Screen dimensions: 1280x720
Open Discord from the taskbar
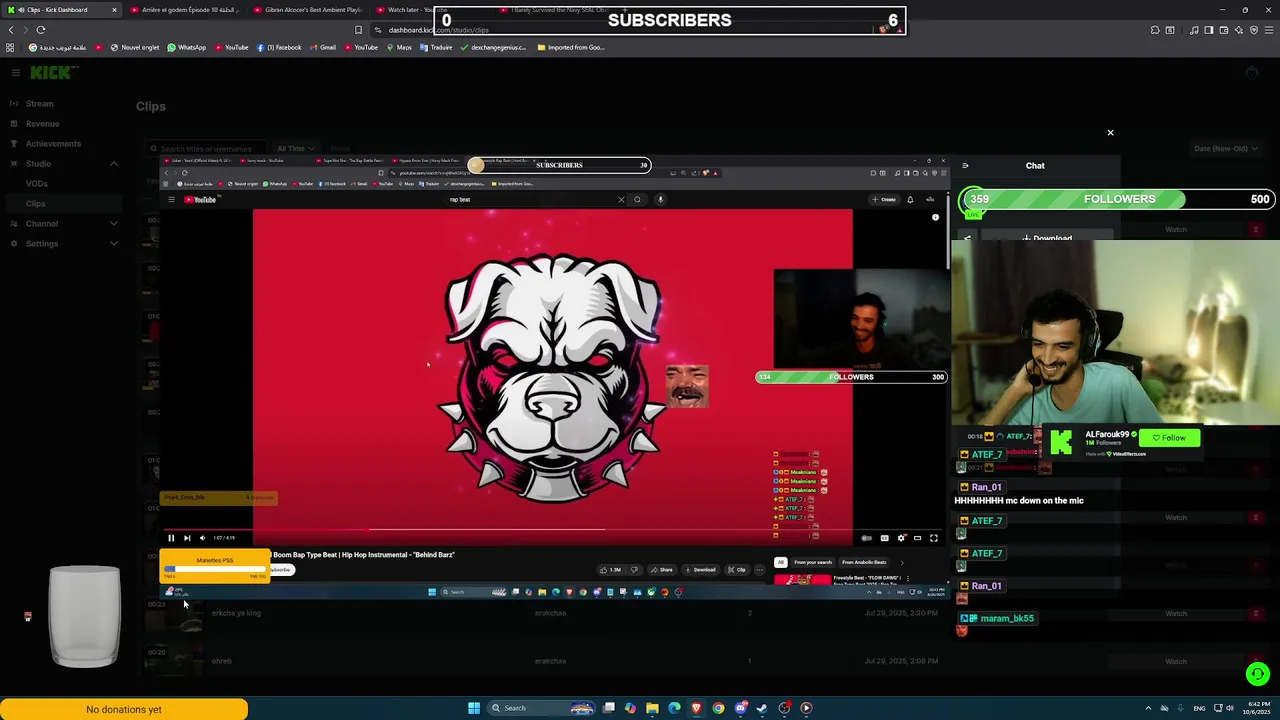coord(740,708)
